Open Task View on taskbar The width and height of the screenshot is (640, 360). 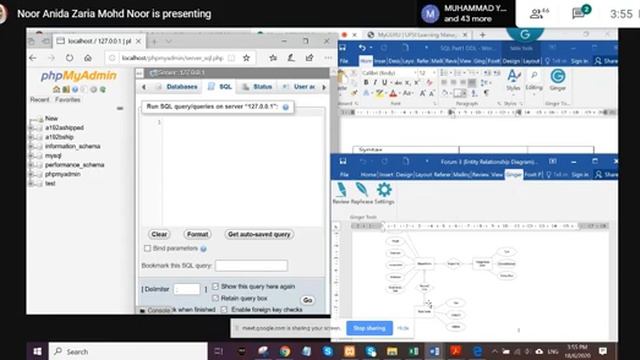point(219,351)
